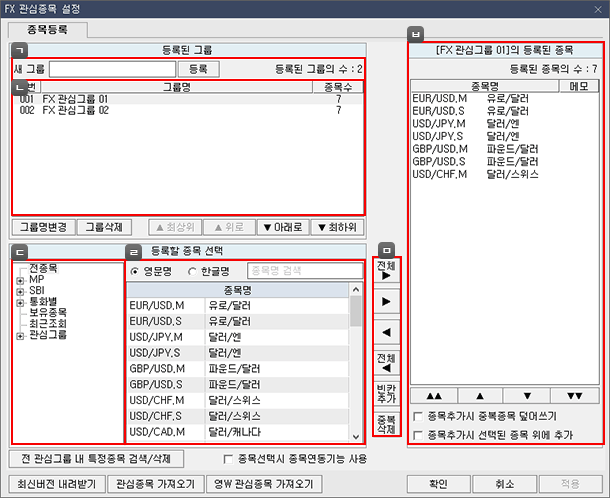Click the 새 그룹 name input field
The height and width of the screenshot is (498, 610).
point(112,69)
